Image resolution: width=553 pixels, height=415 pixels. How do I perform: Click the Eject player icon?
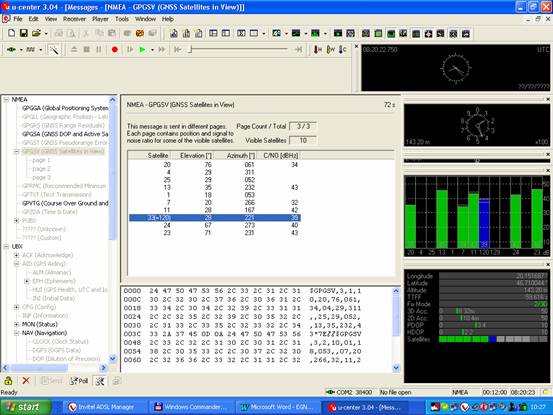pyautogui.click(x=74, y=50)
